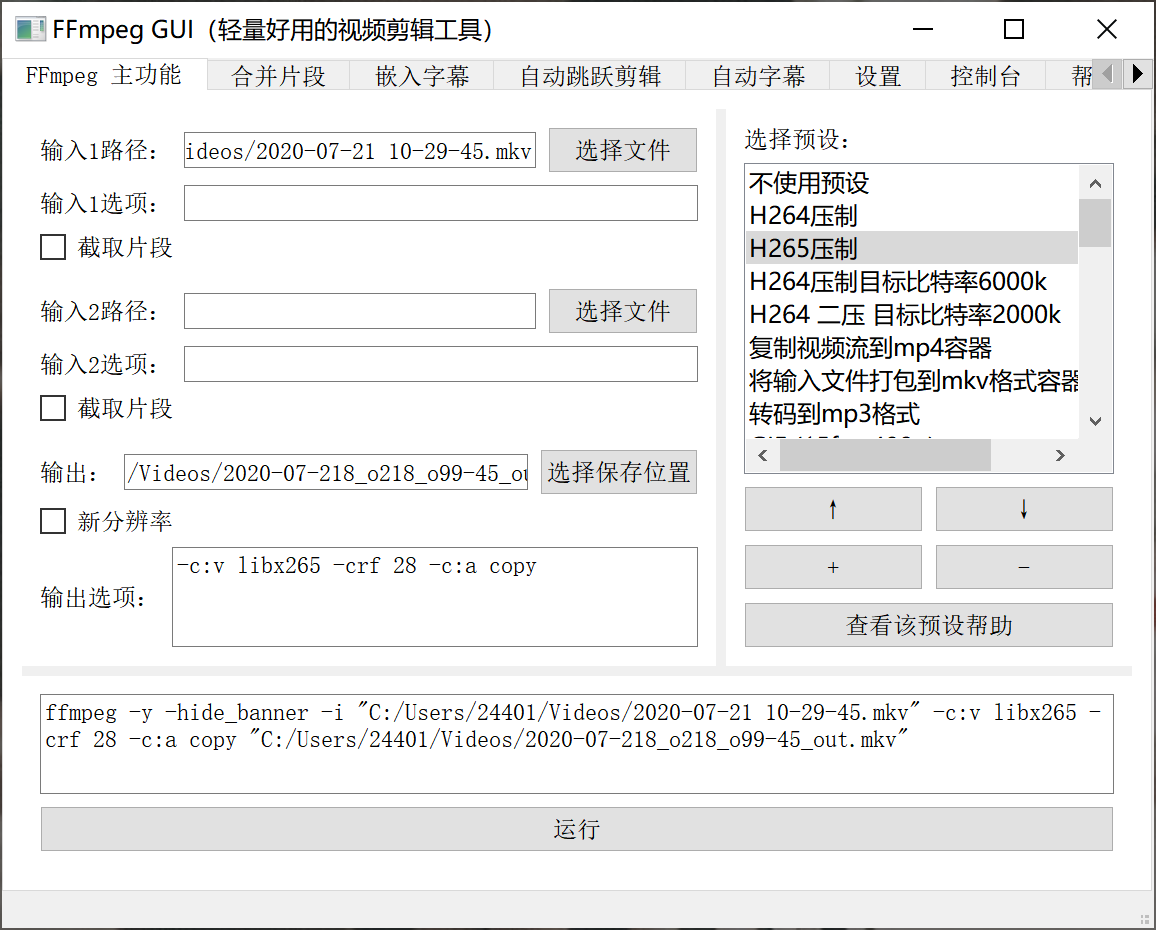
Task: Move preset down with ↓ button
Action: [x=1024, y=509]
